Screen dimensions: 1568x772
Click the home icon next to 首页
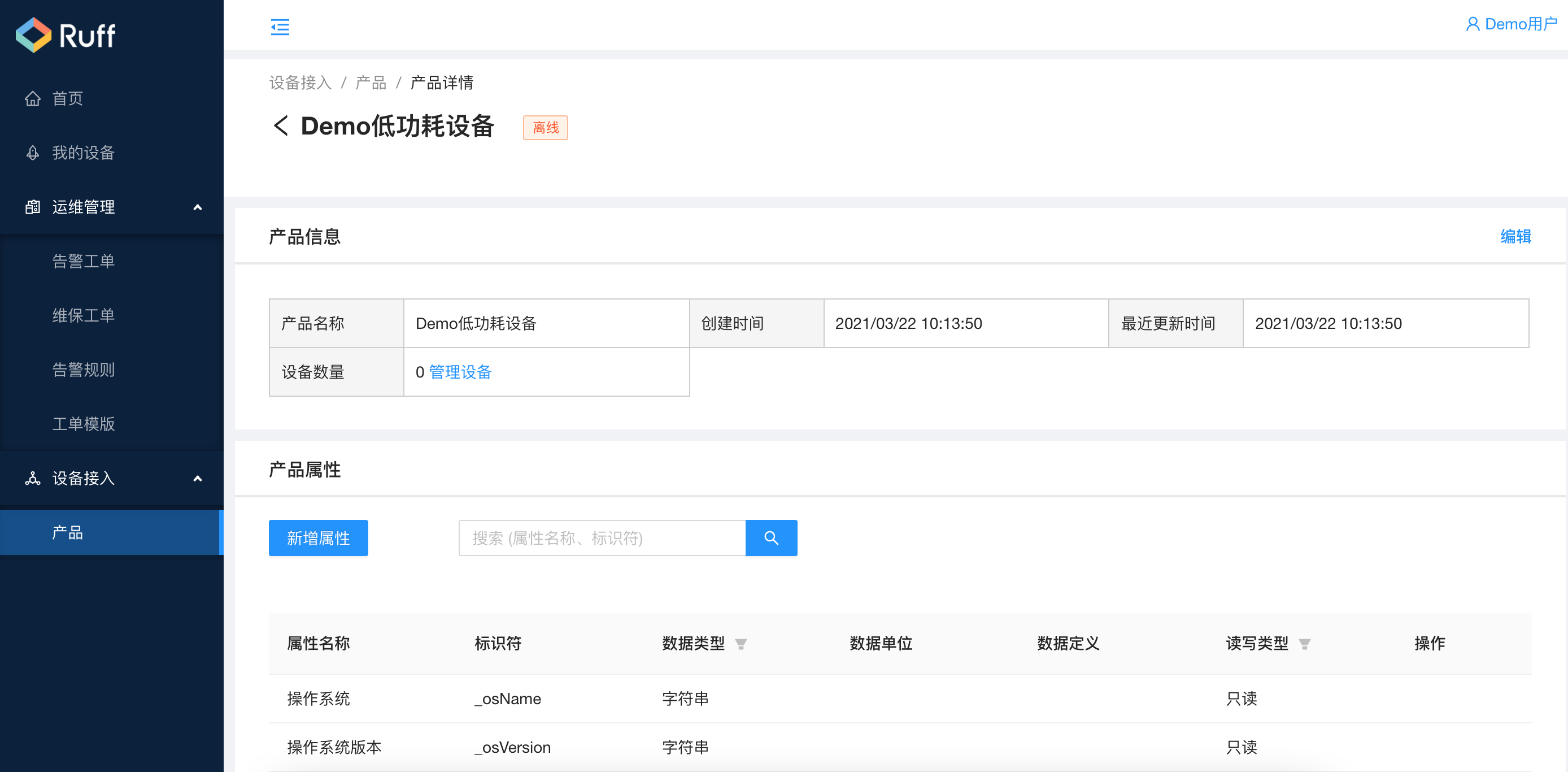33,99
